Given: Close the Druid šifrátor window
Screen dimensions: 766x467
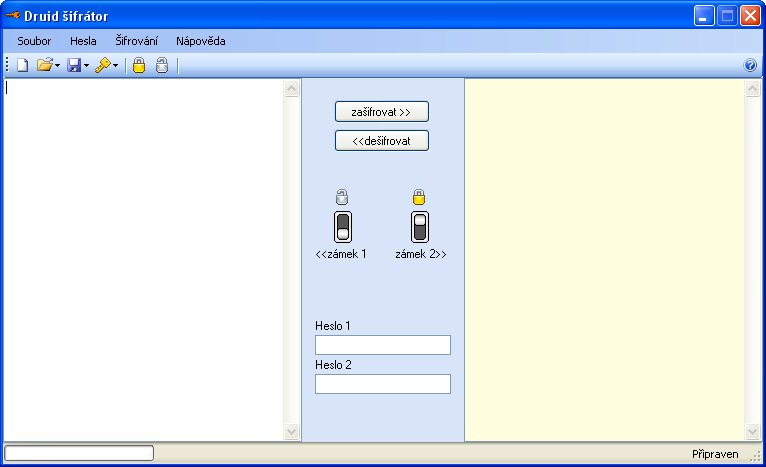Looking at the screenshot, I should [x=750, y=16].
